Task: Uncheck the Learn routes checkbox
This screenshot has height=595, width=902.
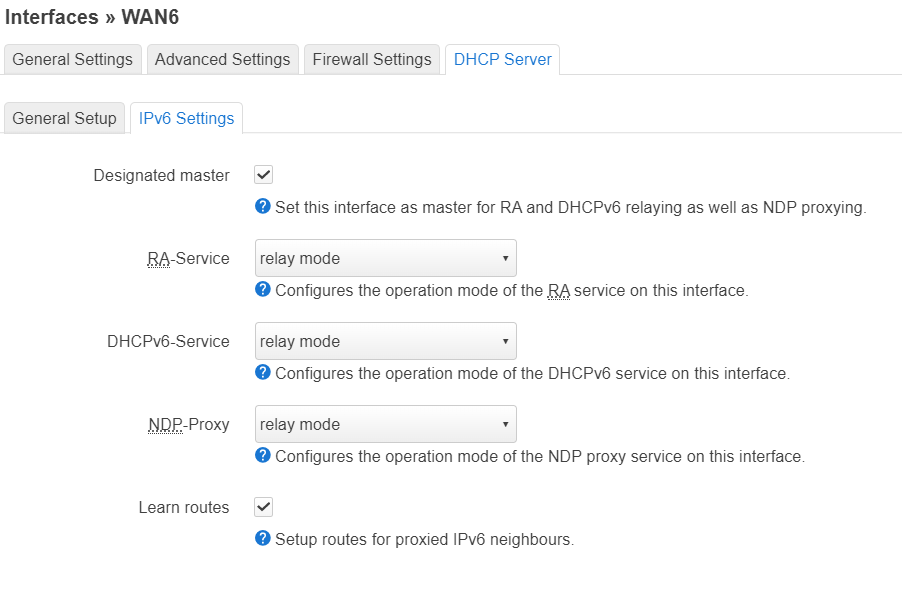Action: tap(264, 507)
